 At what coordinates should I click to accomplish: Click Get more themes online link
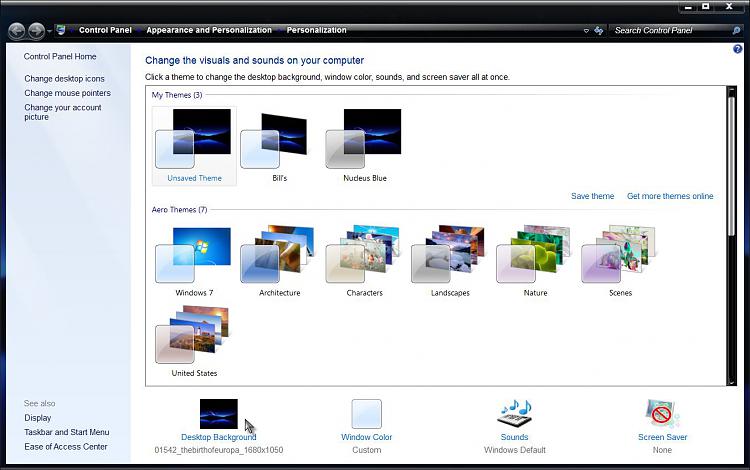coord(670,196)
